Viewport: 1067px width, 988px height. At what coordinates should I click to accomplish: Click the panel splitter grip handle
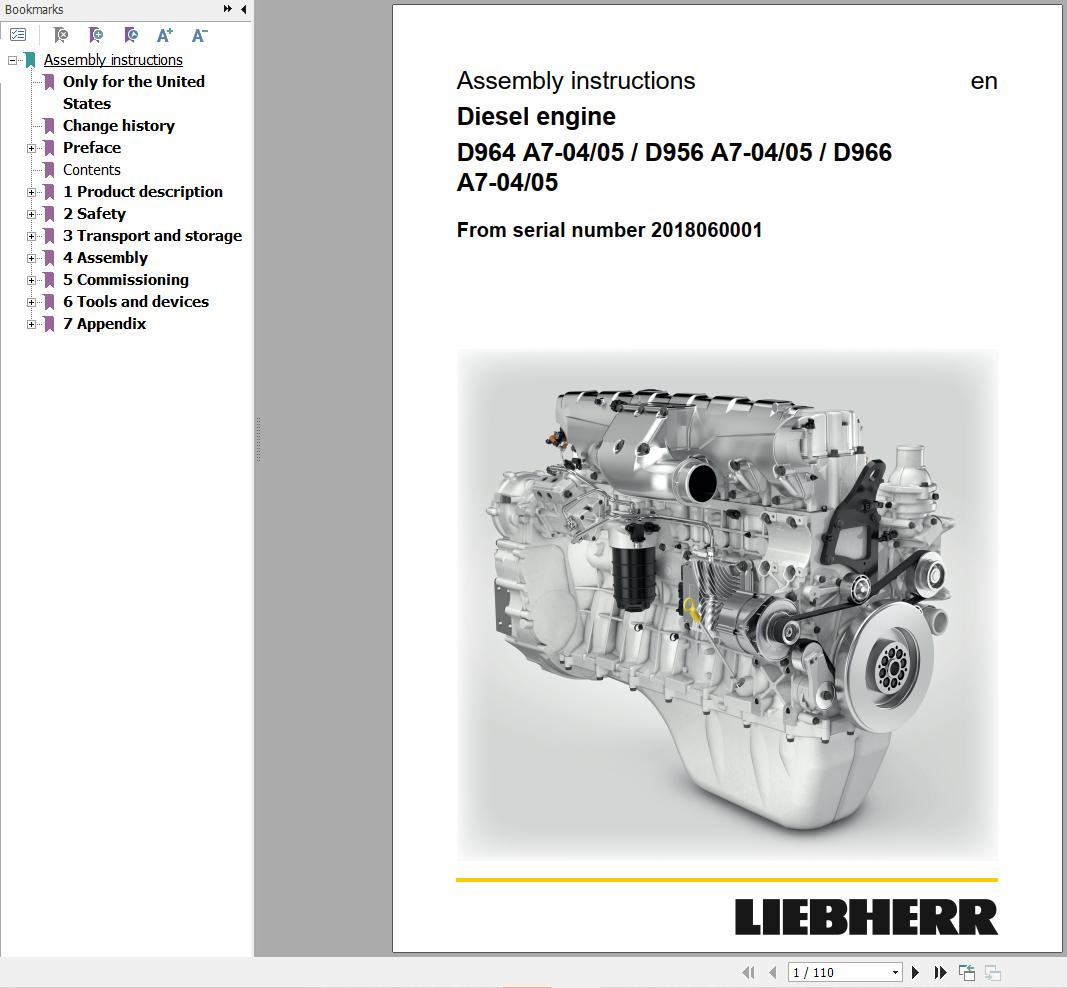(x=259, y=440)
